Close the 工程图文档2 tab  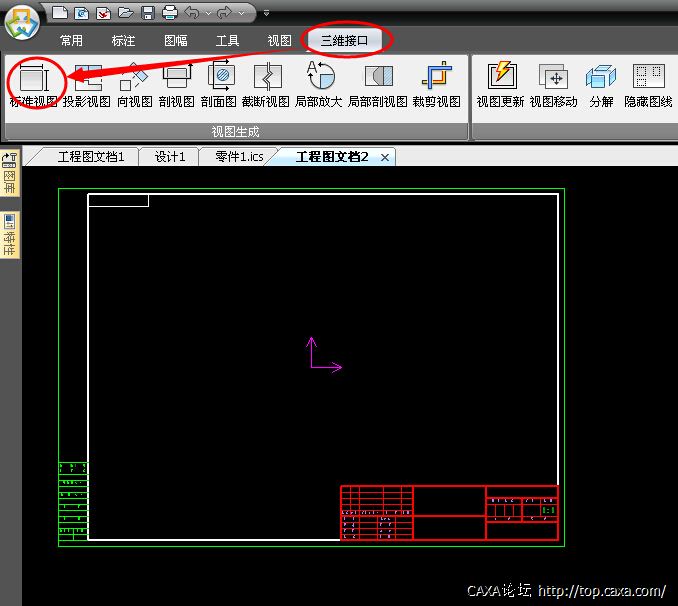pos(385,158)
